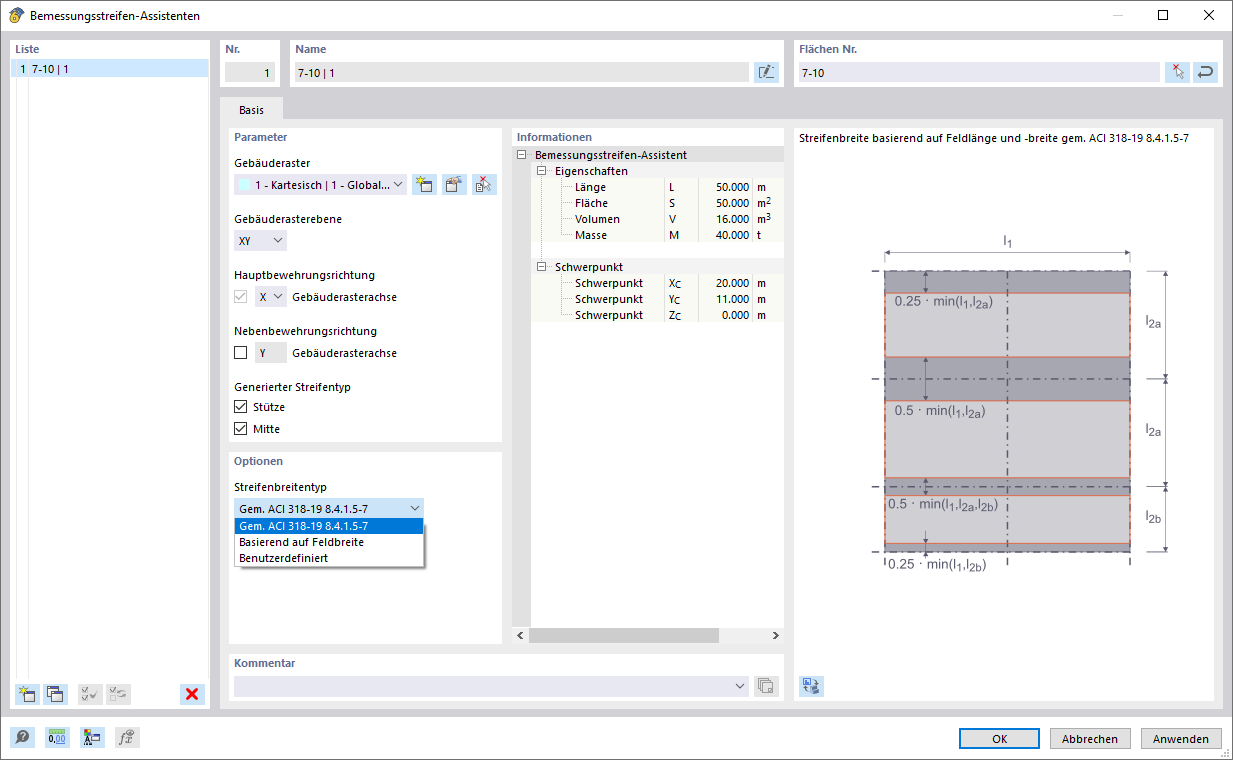Click the Flächen Nr. input field
Screen dimensions: 1233x760
[x=978, y=72]
